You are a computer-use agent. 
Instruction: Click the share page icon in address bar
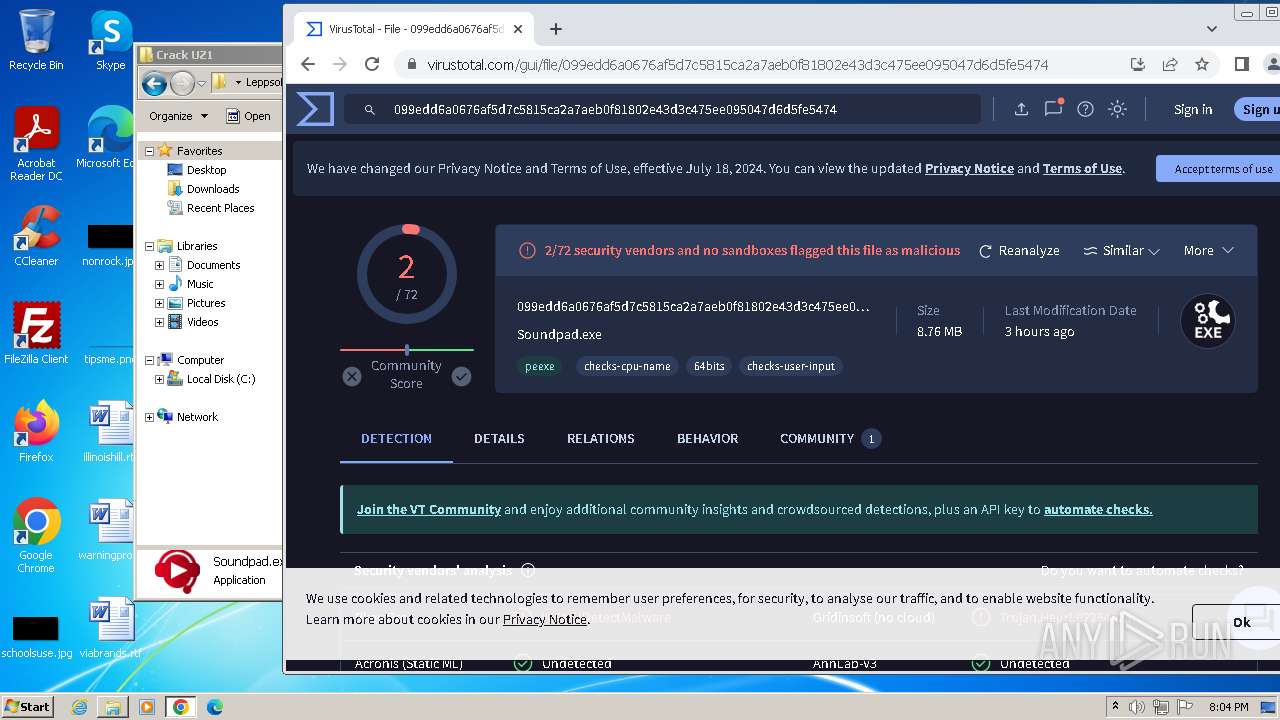[1170, 64]
